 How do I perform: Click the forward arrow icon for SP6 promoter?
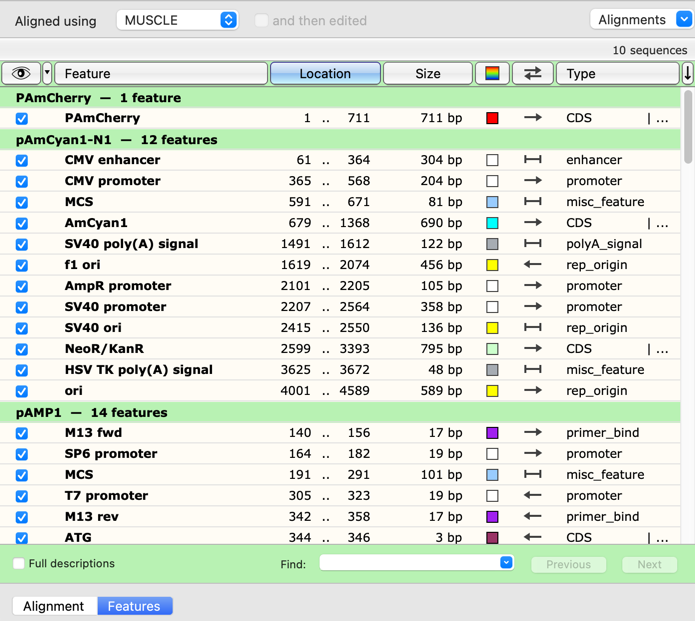coord(532,453)
